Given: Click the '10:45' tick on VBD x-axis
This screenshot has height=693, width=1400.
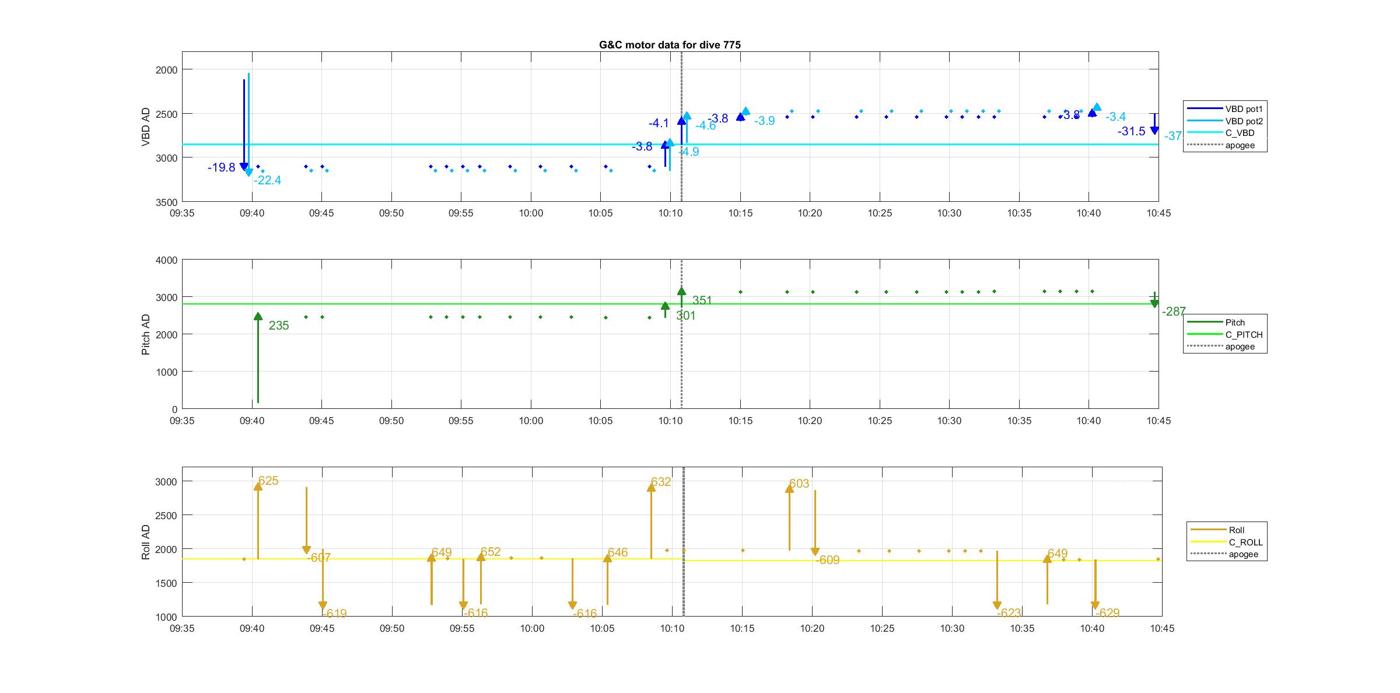Looking at the screenshot, I should [x=1159, y=213].
